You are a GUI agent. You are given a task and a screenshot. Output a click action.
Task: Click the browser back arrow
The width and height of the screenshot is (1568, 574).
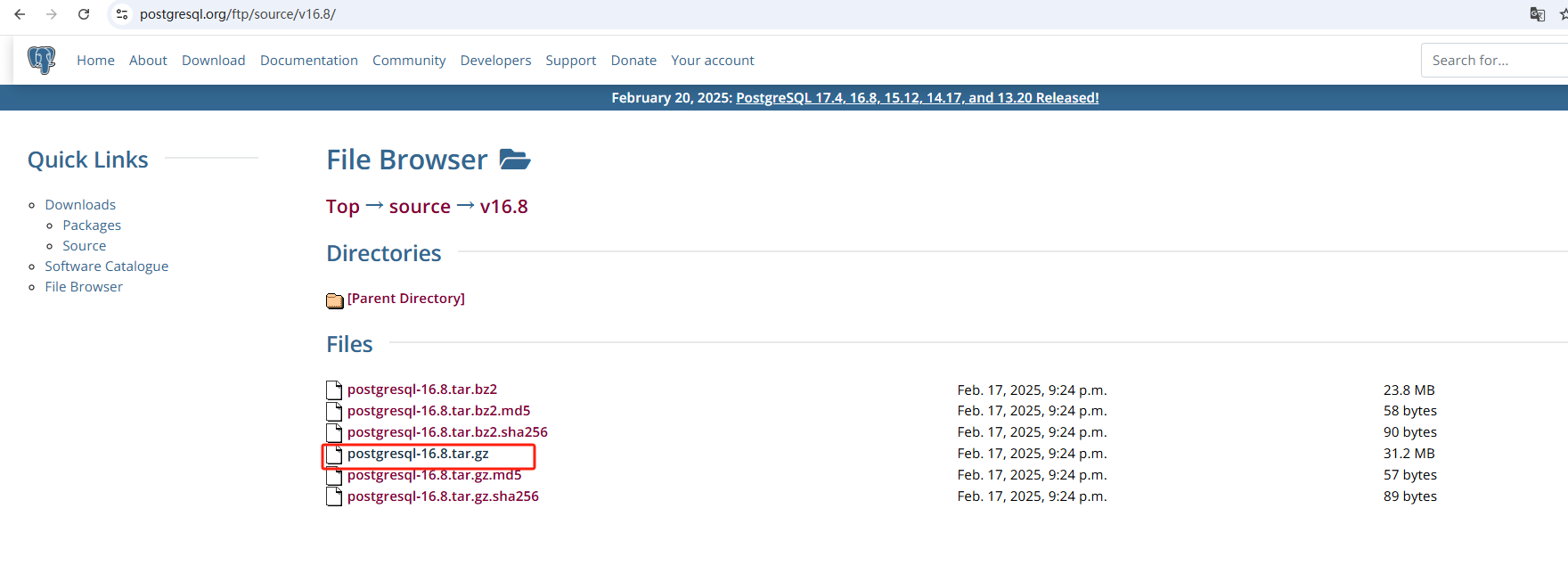click(20, 14)
